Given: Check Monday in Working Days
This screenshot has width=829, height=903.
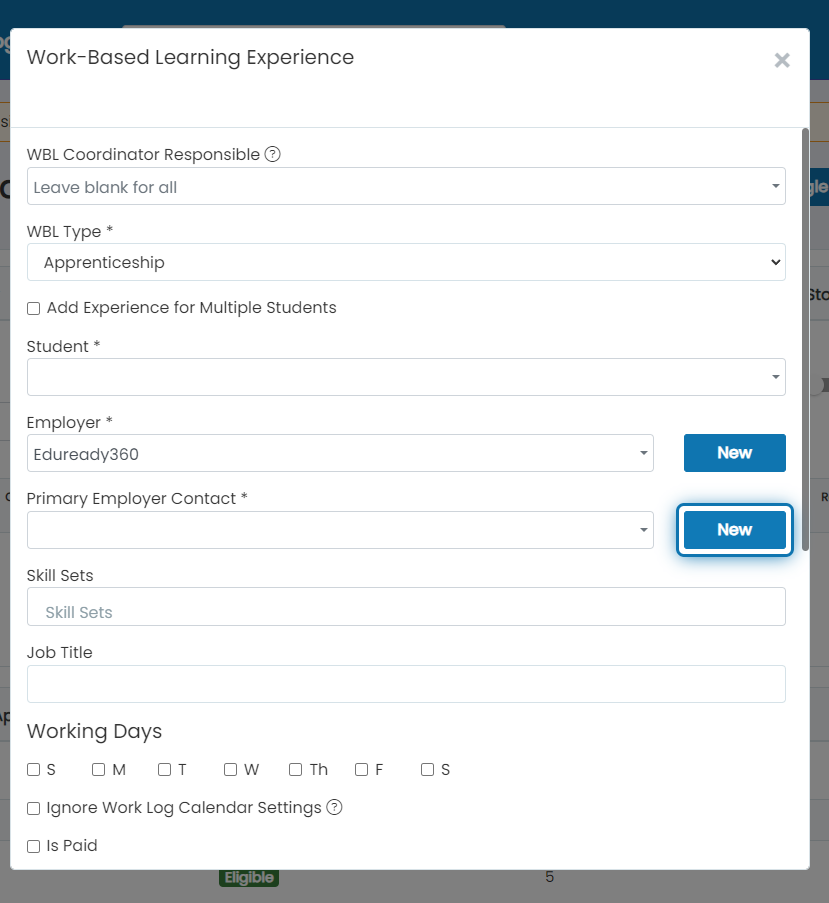Looking at the screenshot, I should click(98, 770).
